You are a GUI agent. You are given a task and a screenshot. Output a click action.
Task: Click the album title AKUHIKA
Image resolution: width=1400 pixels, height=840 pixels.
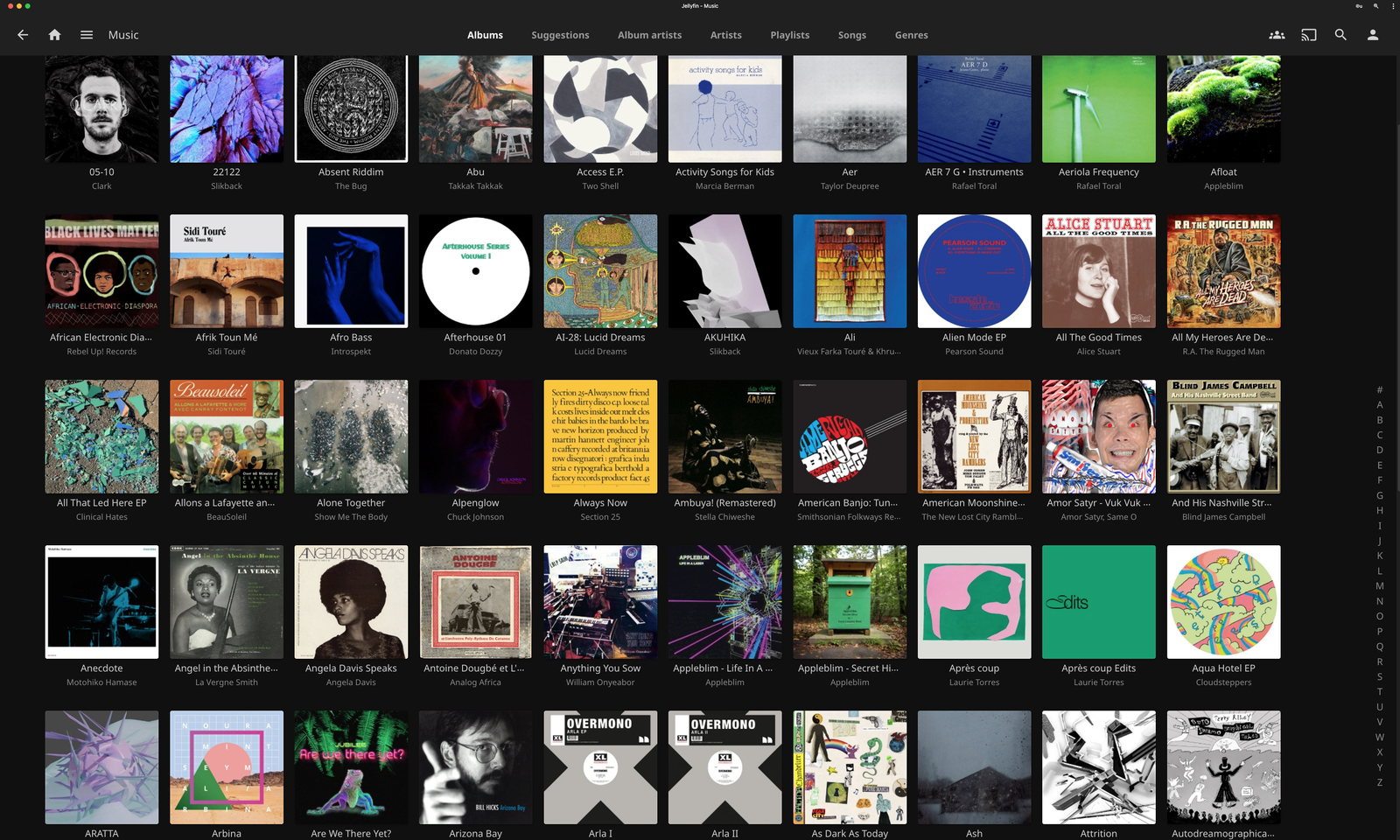click(724, 338)
